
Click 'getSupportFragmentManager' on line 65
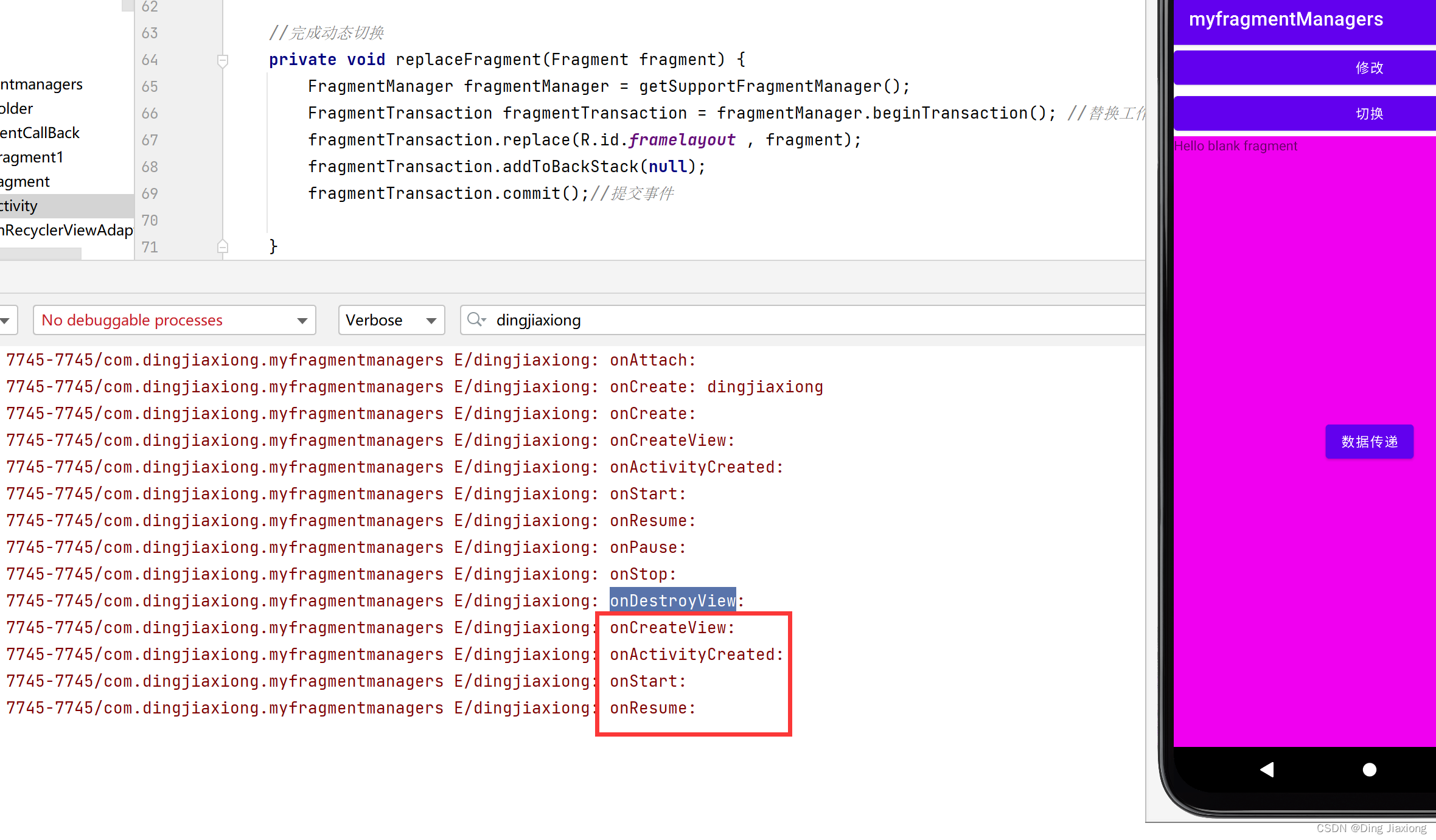760,86
